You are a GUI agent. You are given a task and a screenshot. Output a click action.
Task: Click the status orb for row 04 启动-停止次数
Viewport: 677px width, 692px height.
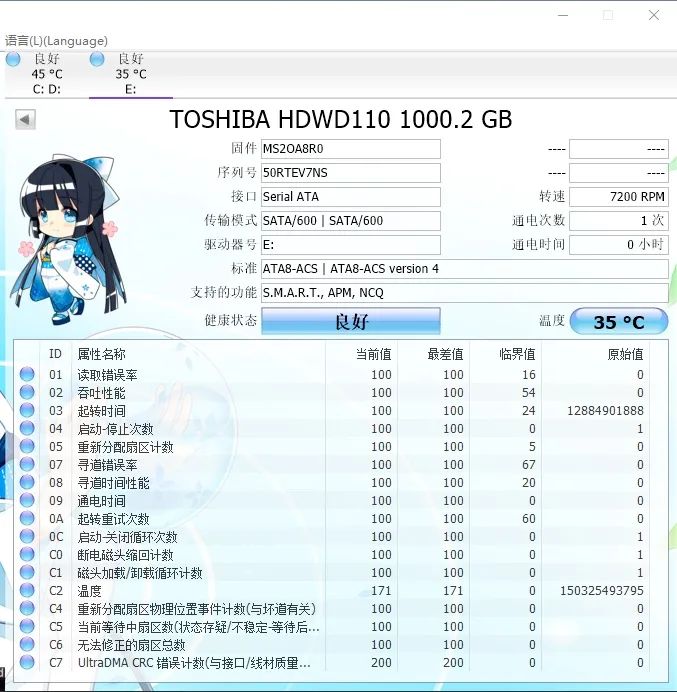pos(27,429)
